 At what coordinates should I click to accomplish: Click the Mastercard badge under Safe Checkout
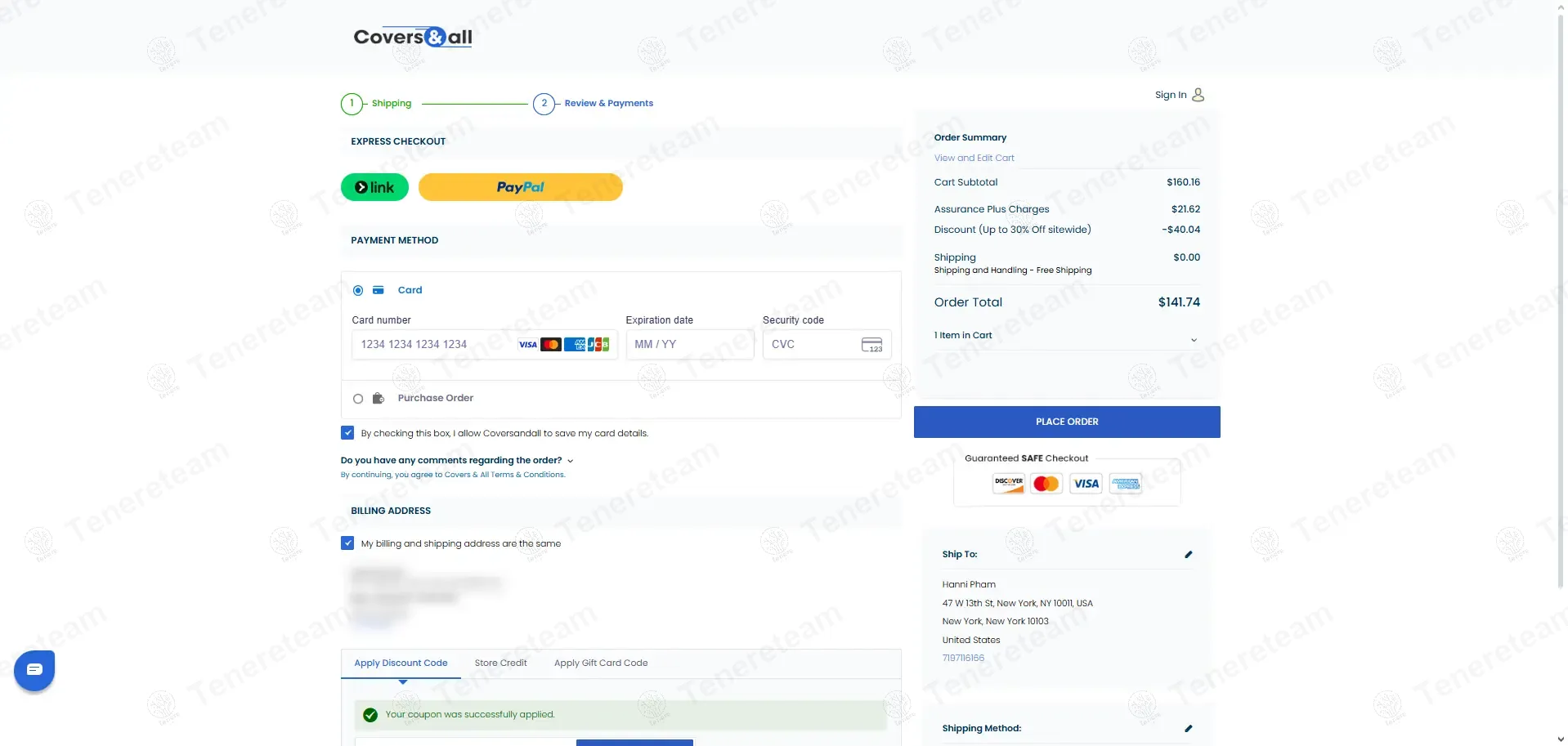click(1046, 484)
